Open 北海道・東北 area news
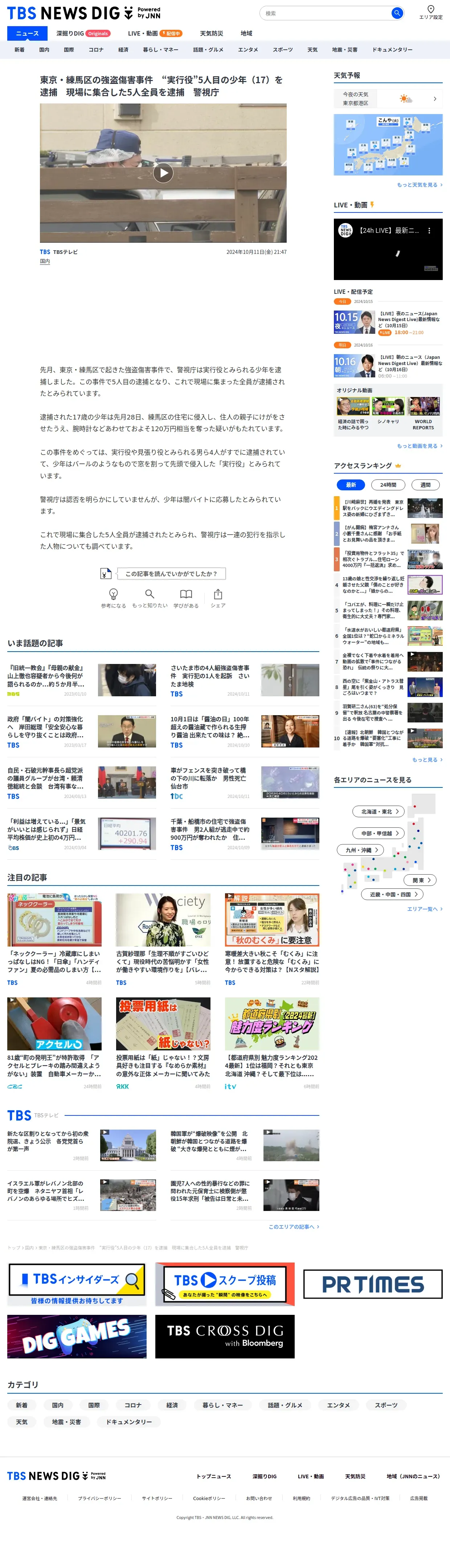Screen dimensions: 450x1568 [x=379, y=811]
